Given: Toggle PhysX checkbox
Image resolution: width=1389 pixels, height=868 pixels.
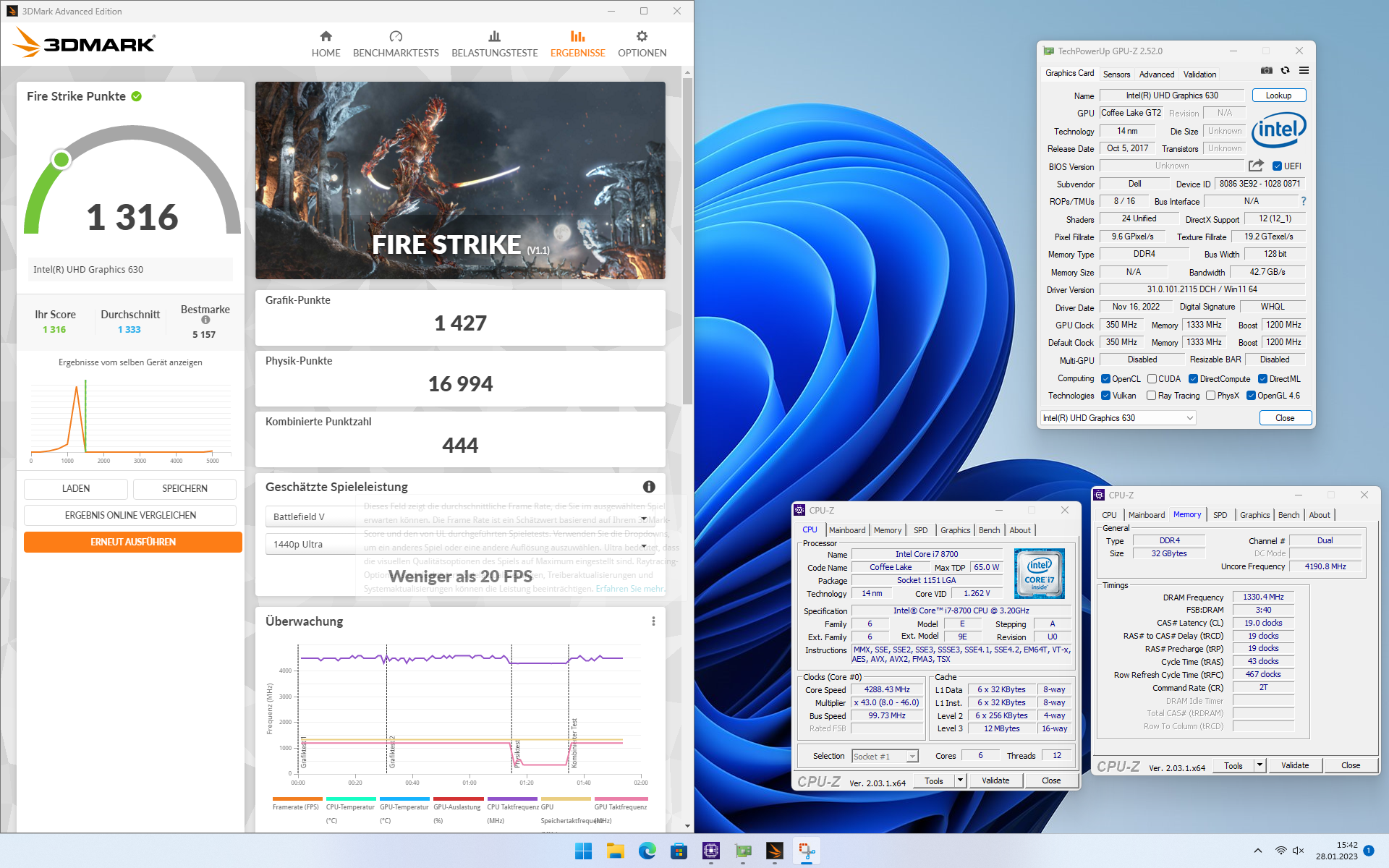Looking at the screenshot, I should [x=1210, y=396].
